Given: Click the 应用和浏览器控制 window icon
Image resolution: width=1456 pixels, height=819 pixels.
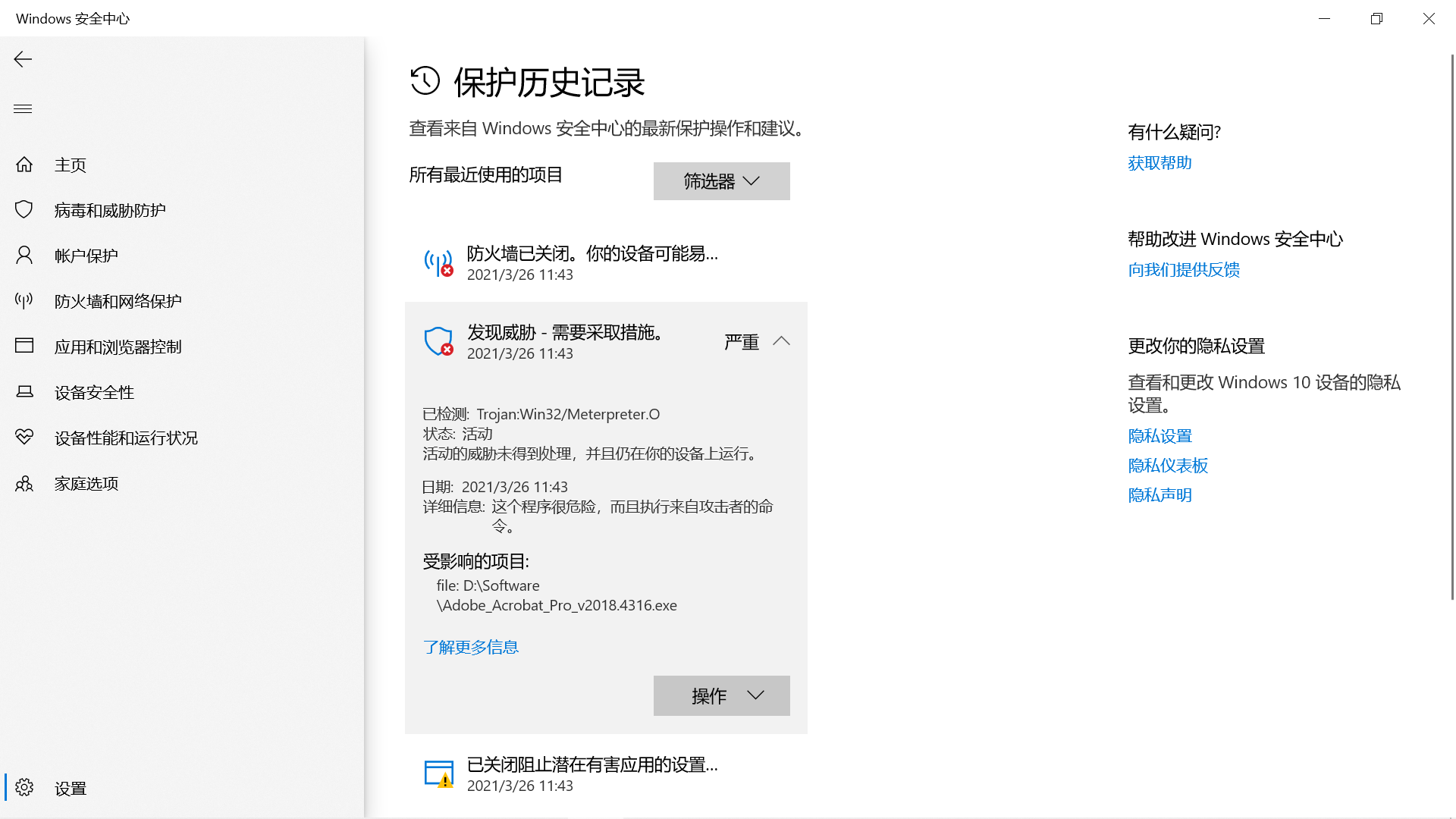Looking at the screenshot, I should [24, 347].
